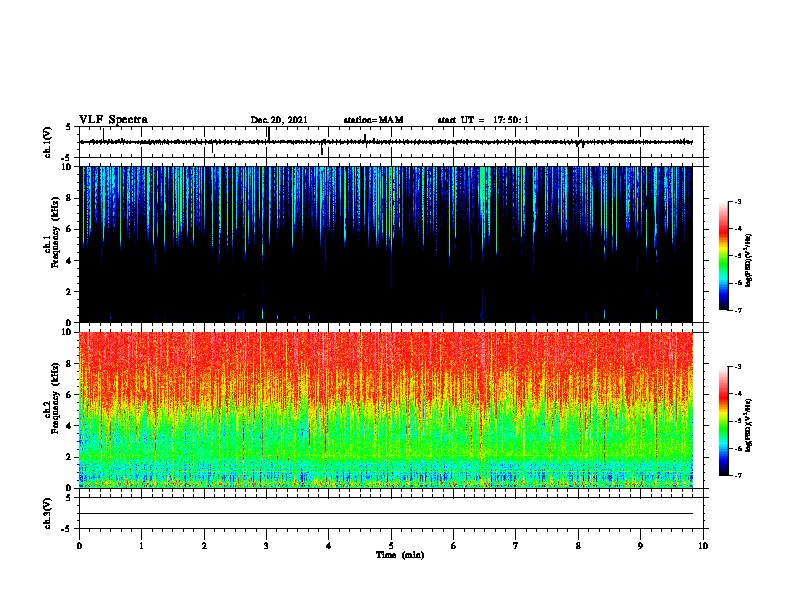The width and height of the screenshot is (792, 612).
Task: Click the time axis tick label "7"
Action: [x=516, y=546]
